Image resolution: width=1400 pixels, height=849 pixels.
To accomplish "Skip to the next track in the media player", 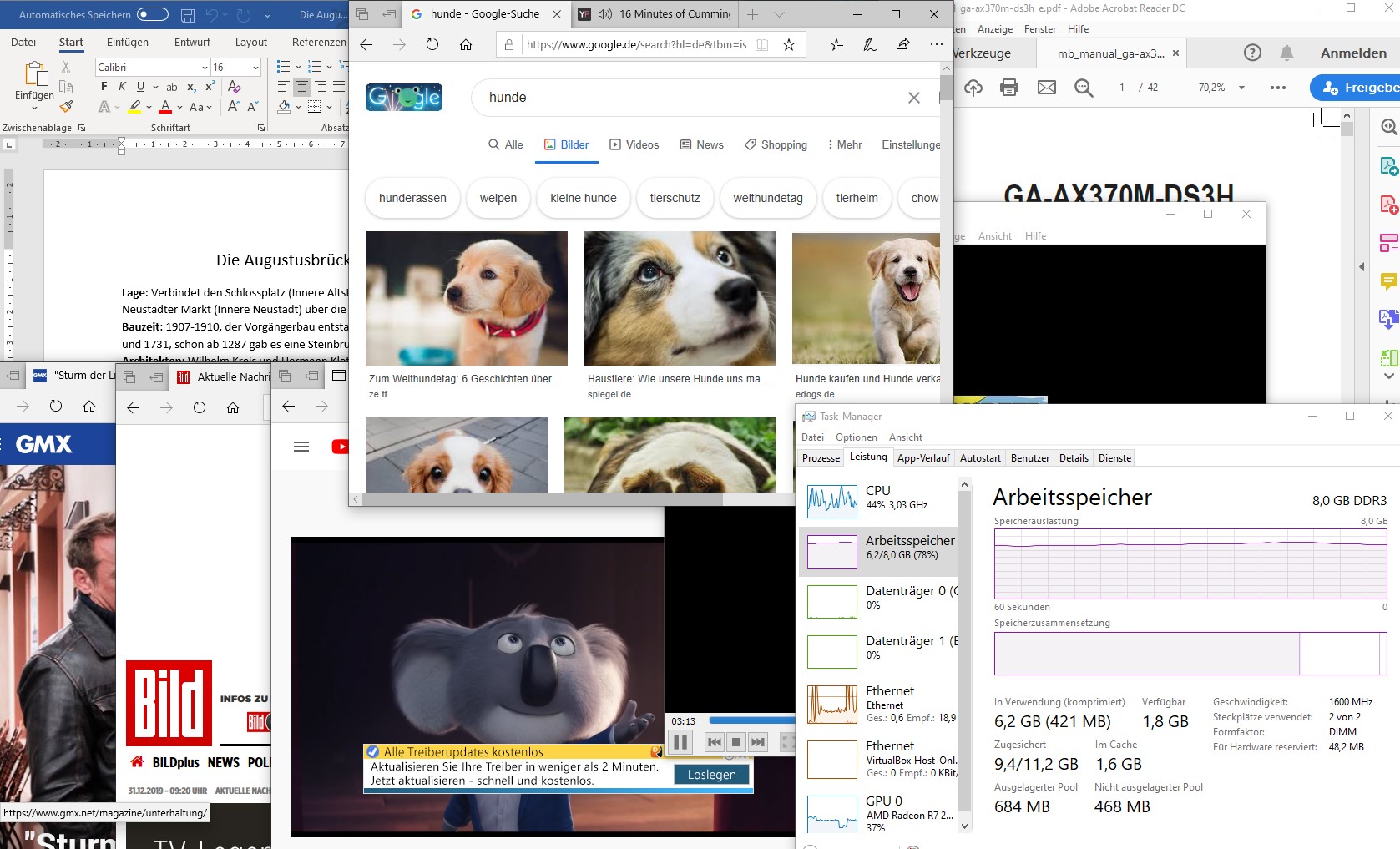I will 757,741.
